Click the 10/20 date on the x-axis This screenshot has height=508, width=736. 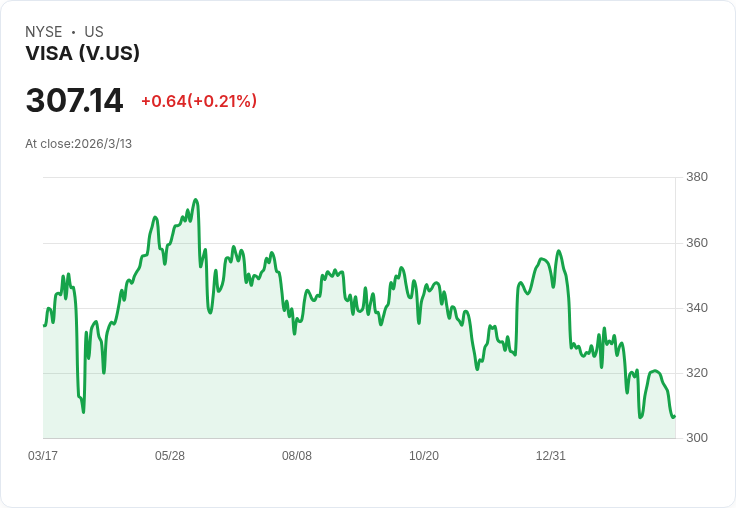(x=424, y=456)
